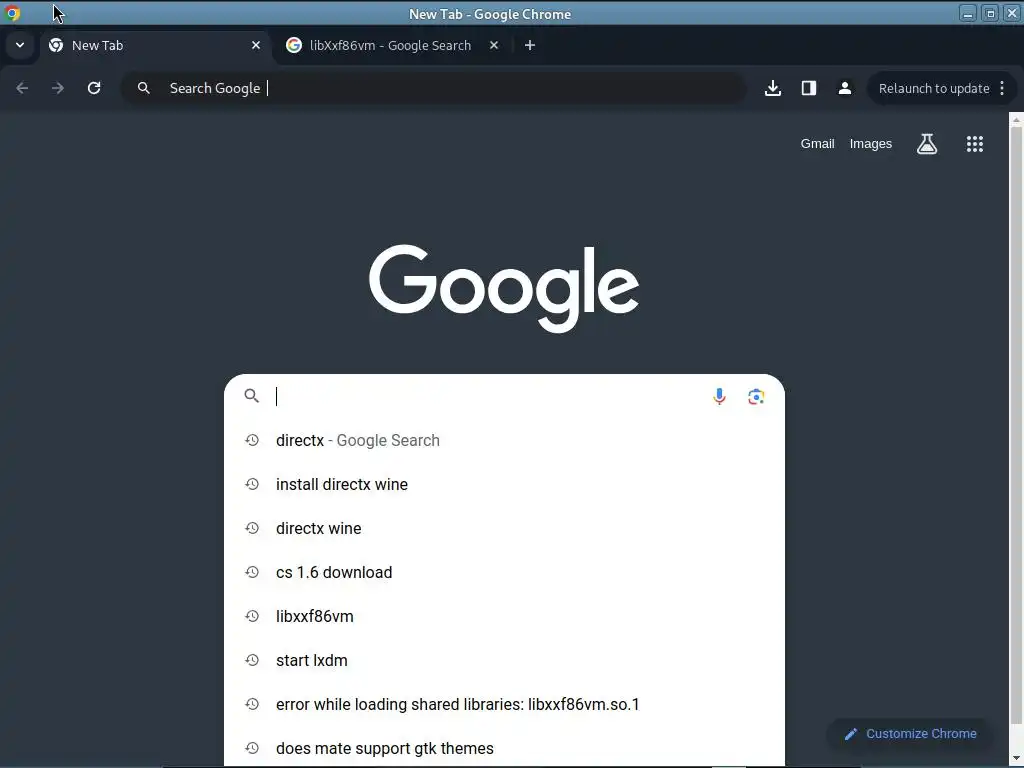The height and width of the screenshot is (768, 1024).
Task: Click the Chrome icon in title bar
Action: coord(12,13)
